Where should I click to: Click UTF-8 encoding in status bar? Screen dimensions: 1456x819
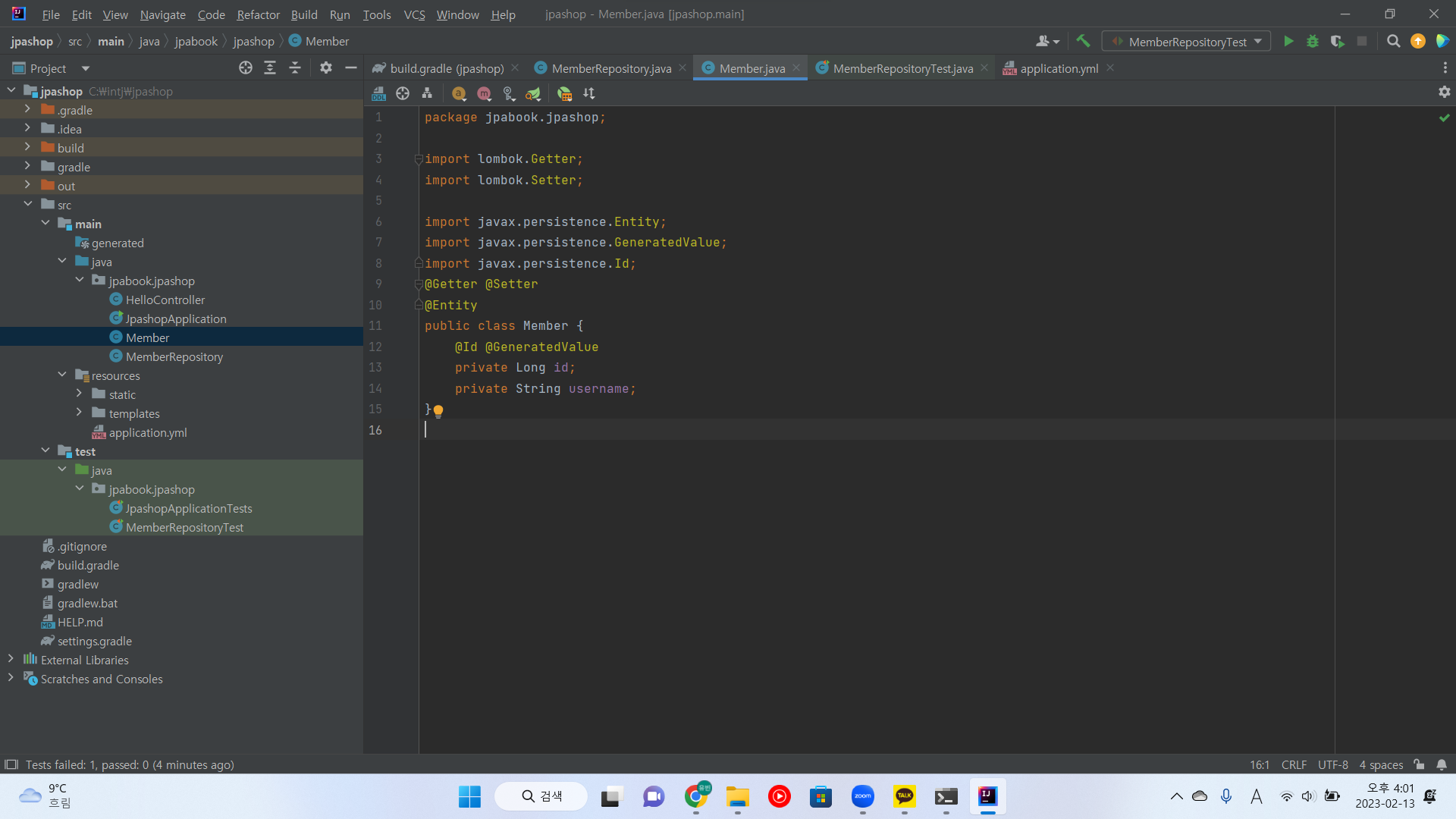click(x=1332, y=764)
